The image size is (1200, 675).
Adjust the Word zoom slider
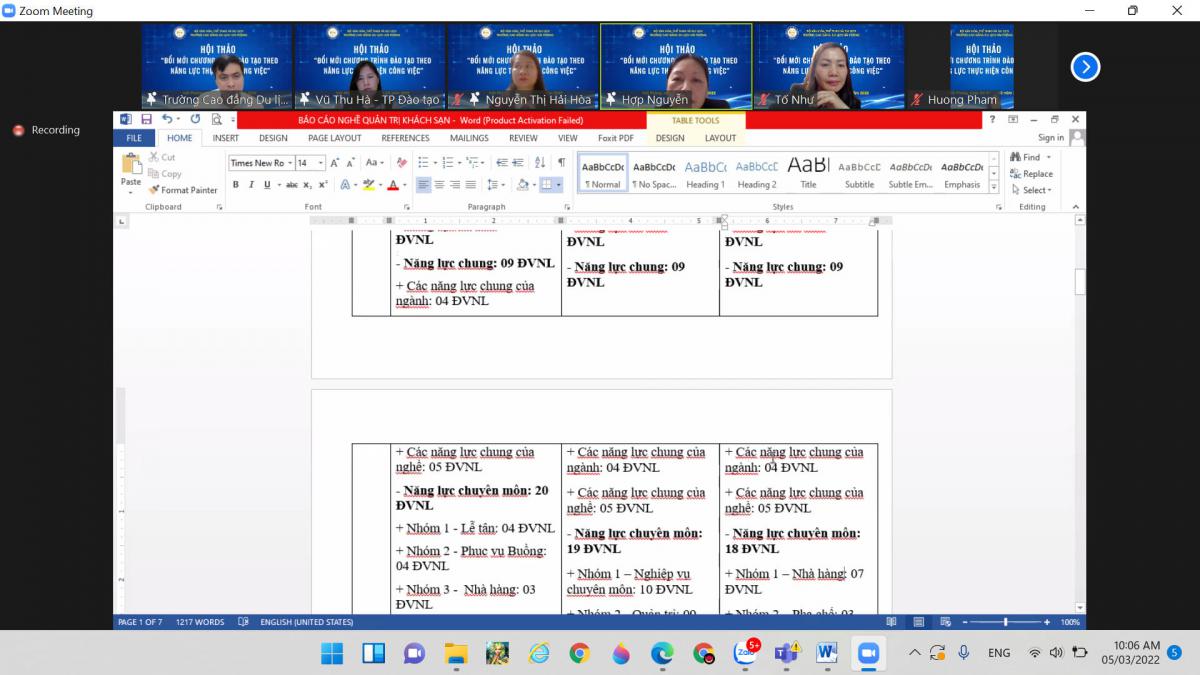click(1005, 622)
